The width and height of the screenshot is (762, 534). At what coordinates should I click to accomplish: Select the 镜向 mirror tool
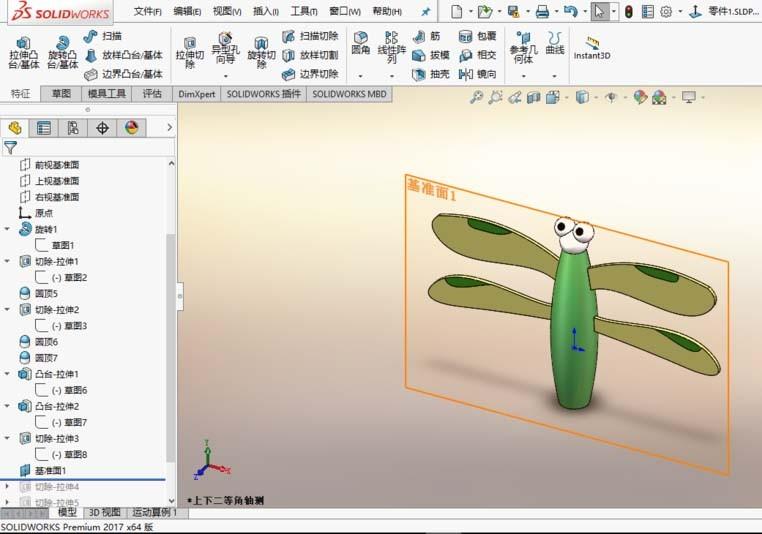(x=477, y=74)
